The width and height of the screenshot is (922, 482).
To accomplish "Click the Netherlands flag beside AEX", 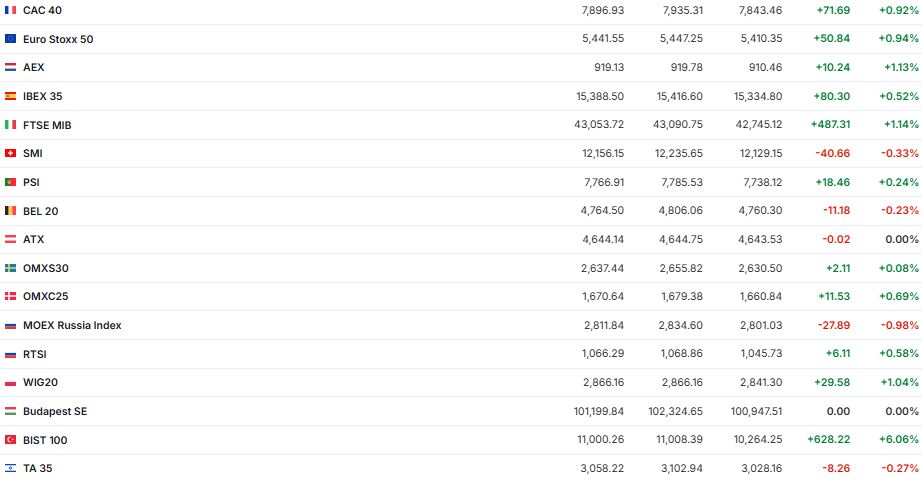I will coord(10,67).
